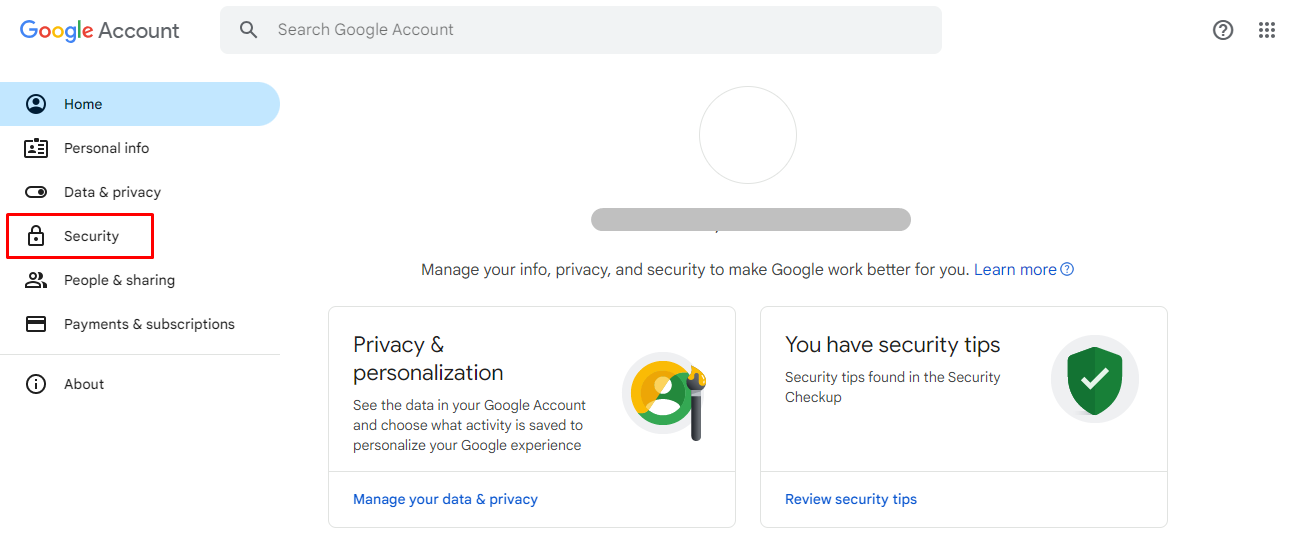
Task: Click the Home profile icon in sidebar
Action: click(x=36, y=104)
